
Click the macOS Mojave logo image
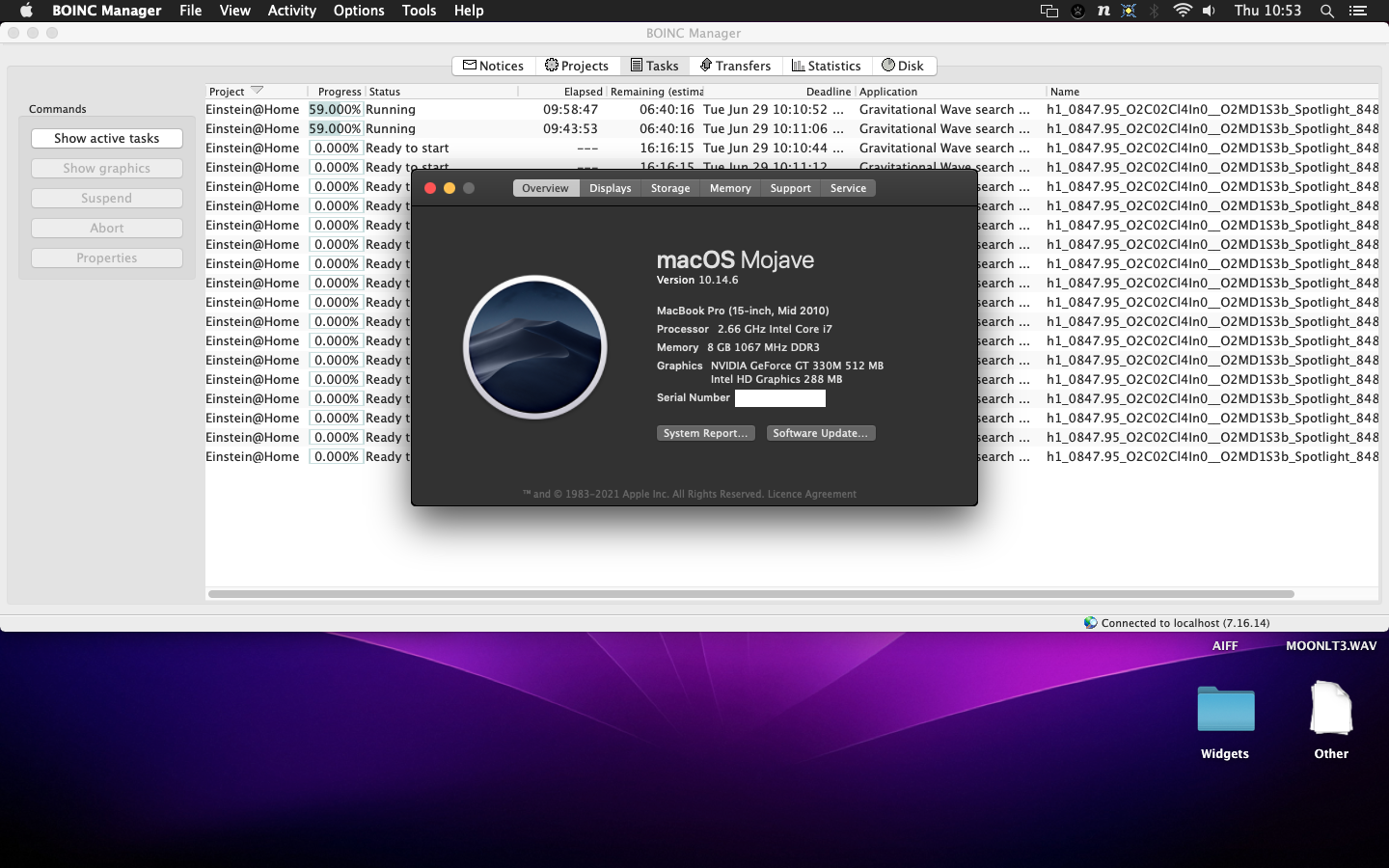(x=535, y=347)
